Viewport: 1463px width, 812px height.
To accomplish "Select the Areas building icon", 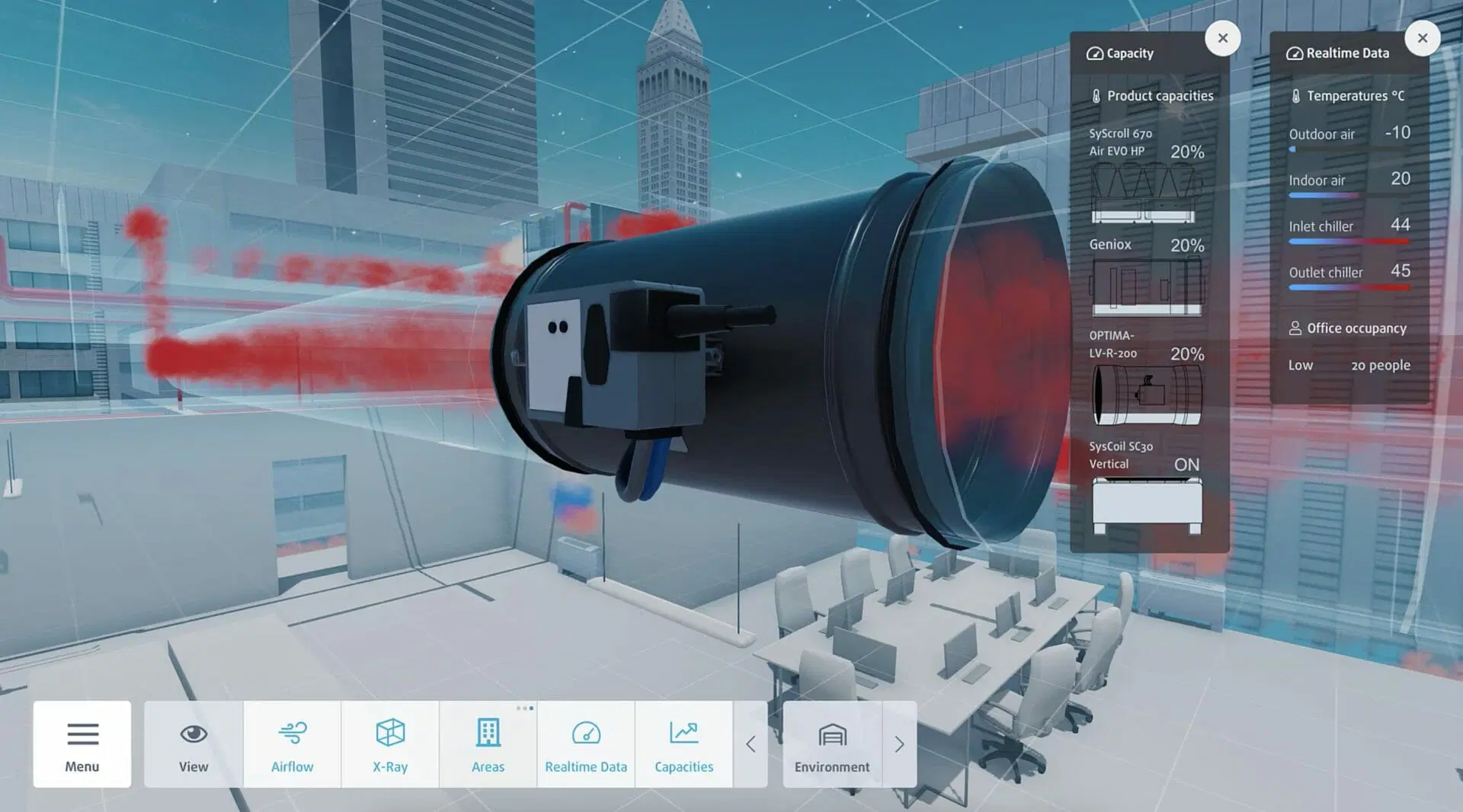I will point(488,744).
